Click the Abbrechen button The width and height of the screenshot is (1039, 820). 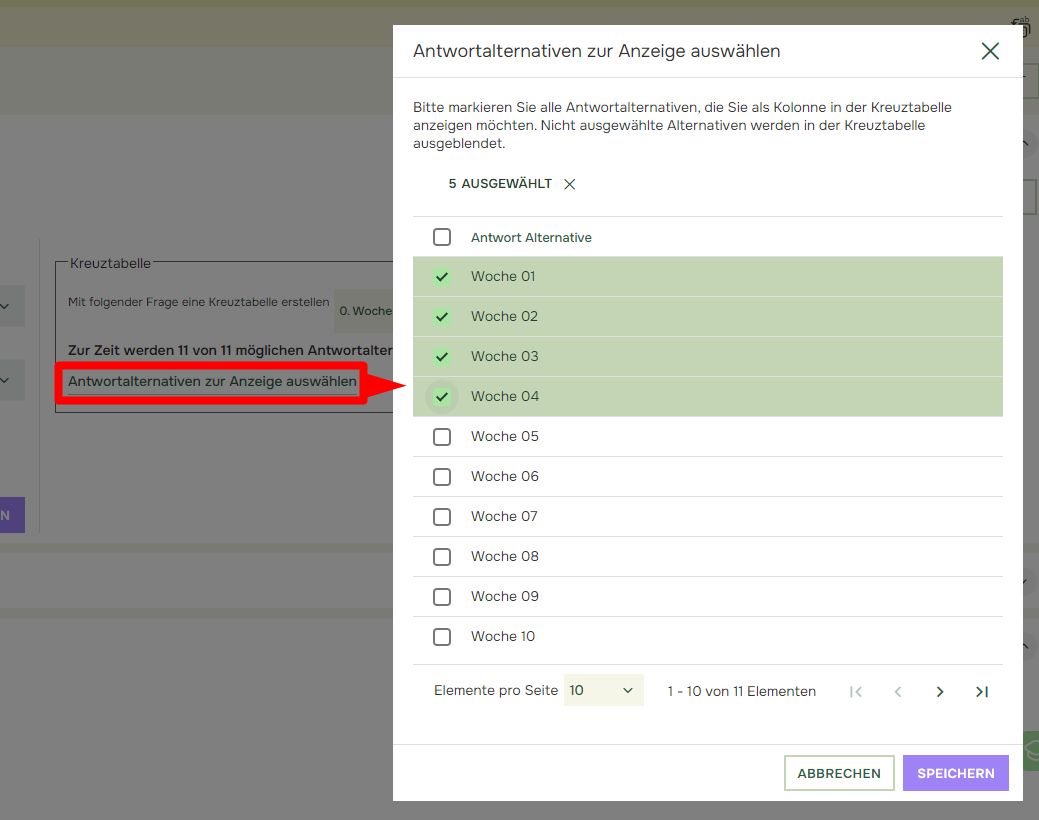click(x=839, y=773)
